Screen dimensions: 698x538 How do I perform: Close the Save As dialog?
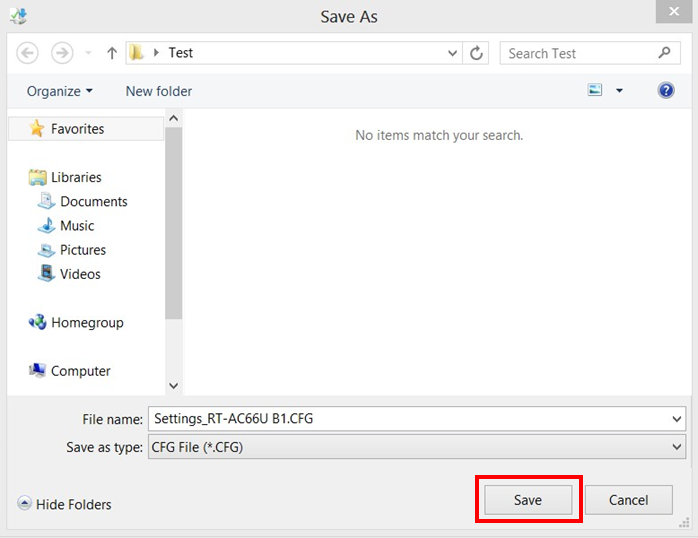(674, 11)
